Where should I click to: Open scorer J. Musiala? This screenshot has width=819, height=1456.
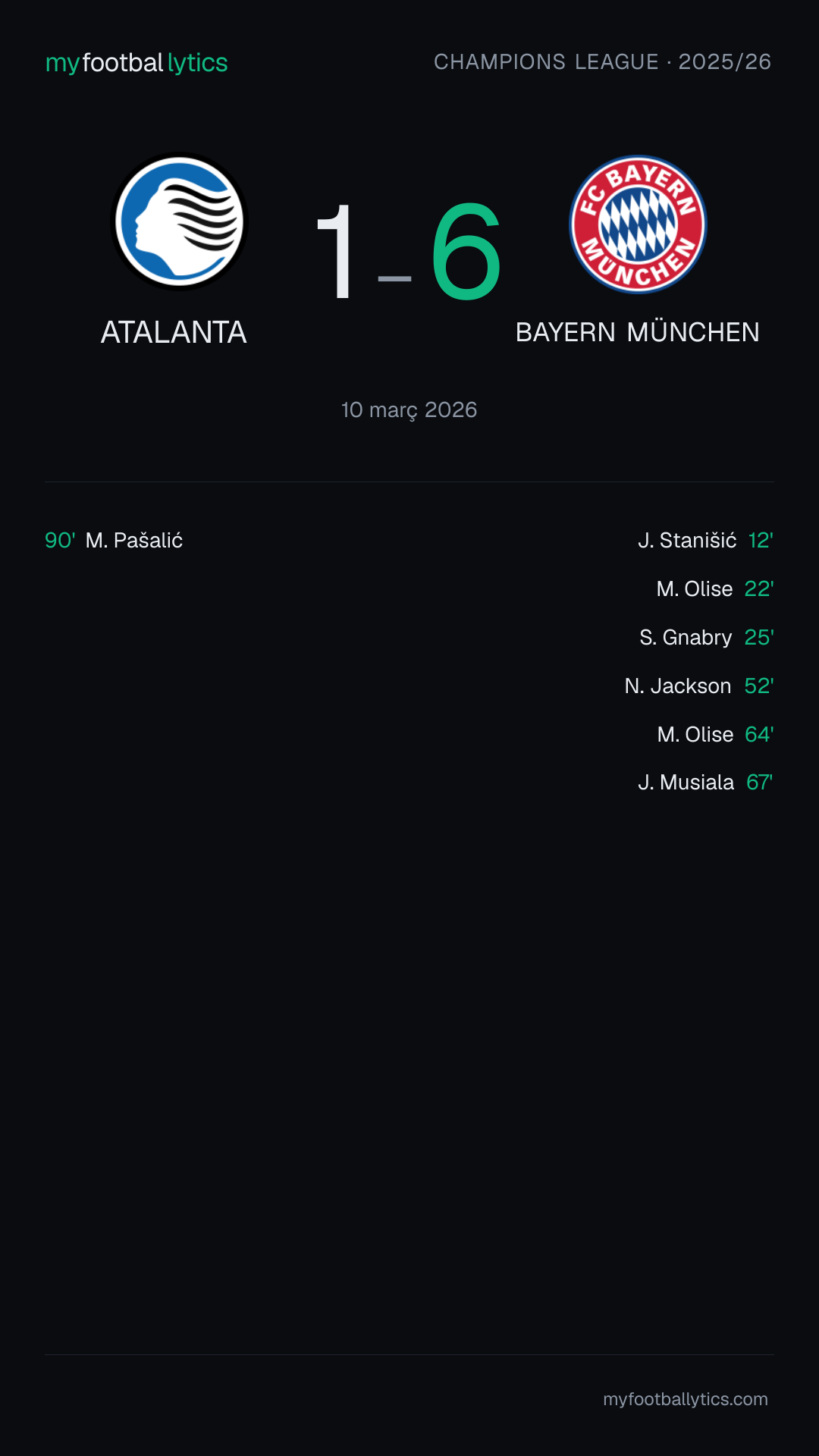[686, 782]
